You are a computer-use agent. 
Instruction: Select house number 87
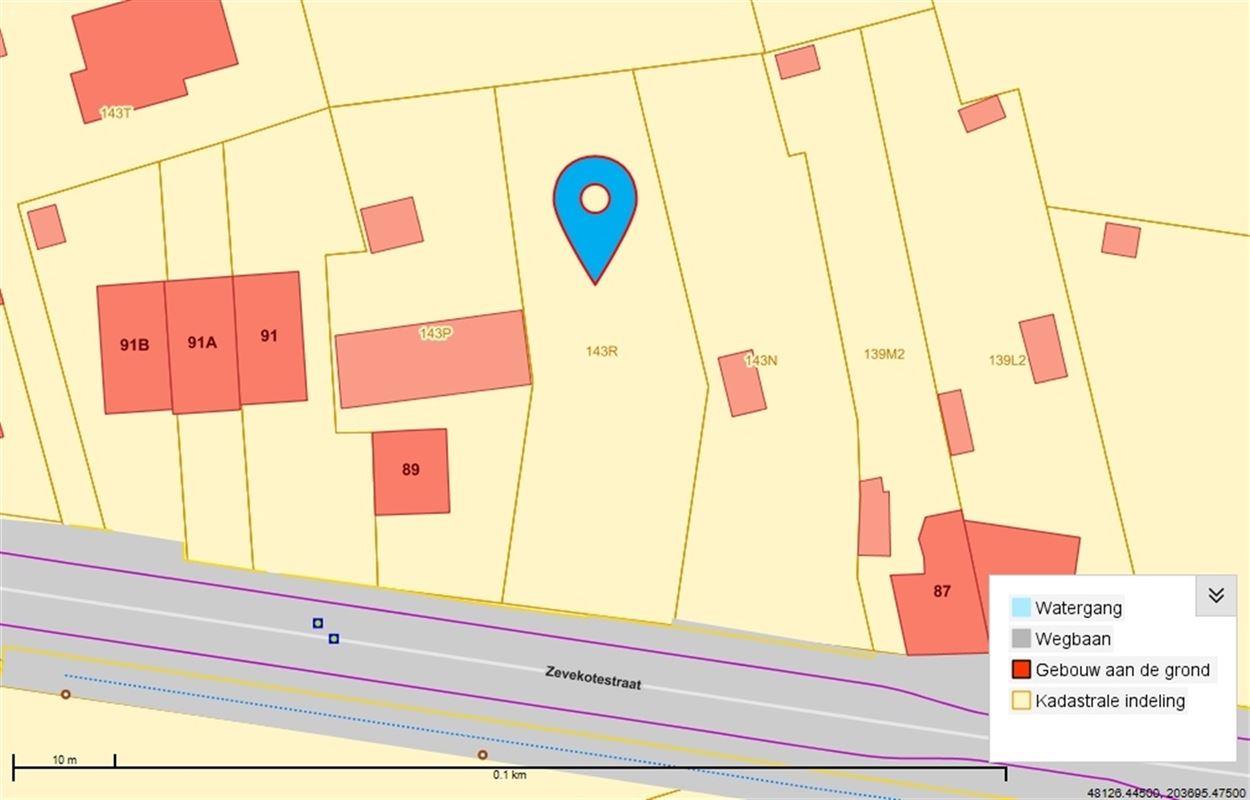942,591
